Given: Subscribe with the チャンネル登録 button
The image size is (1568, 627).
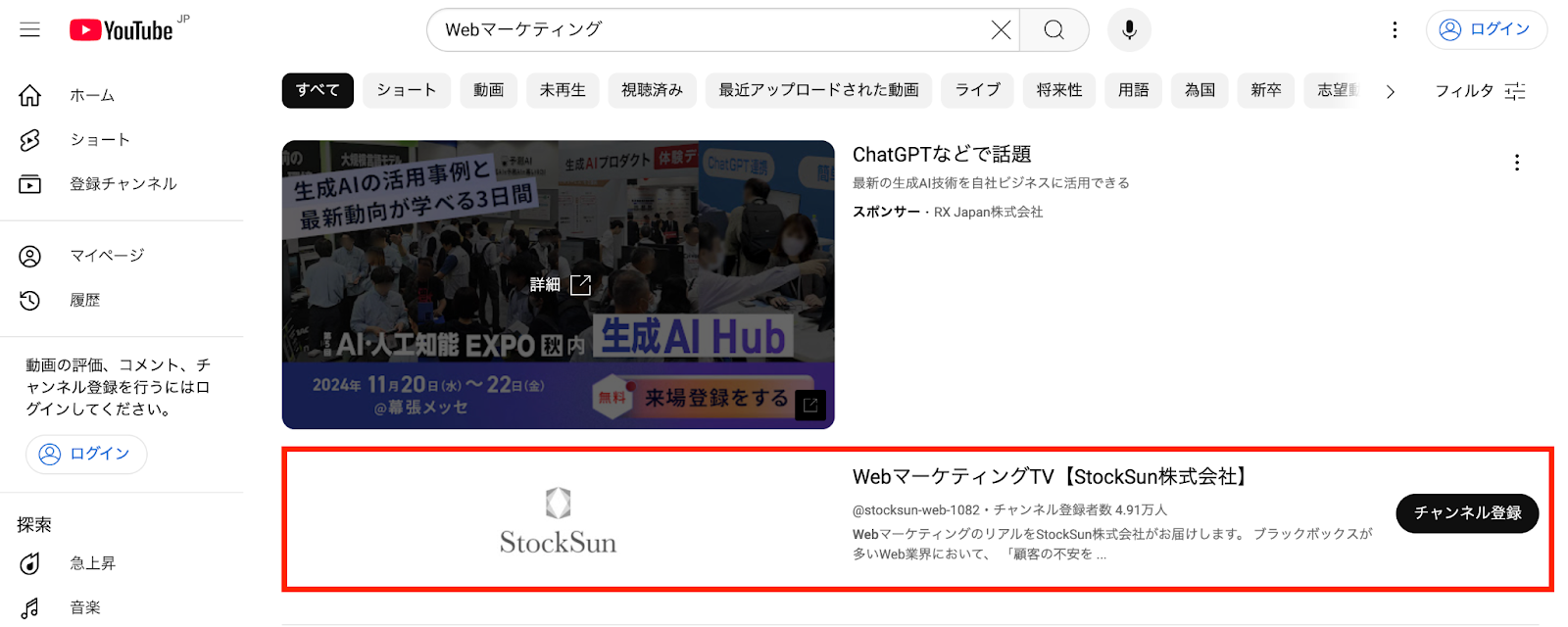Looking at the screenshot, I should pos(1467,513).
